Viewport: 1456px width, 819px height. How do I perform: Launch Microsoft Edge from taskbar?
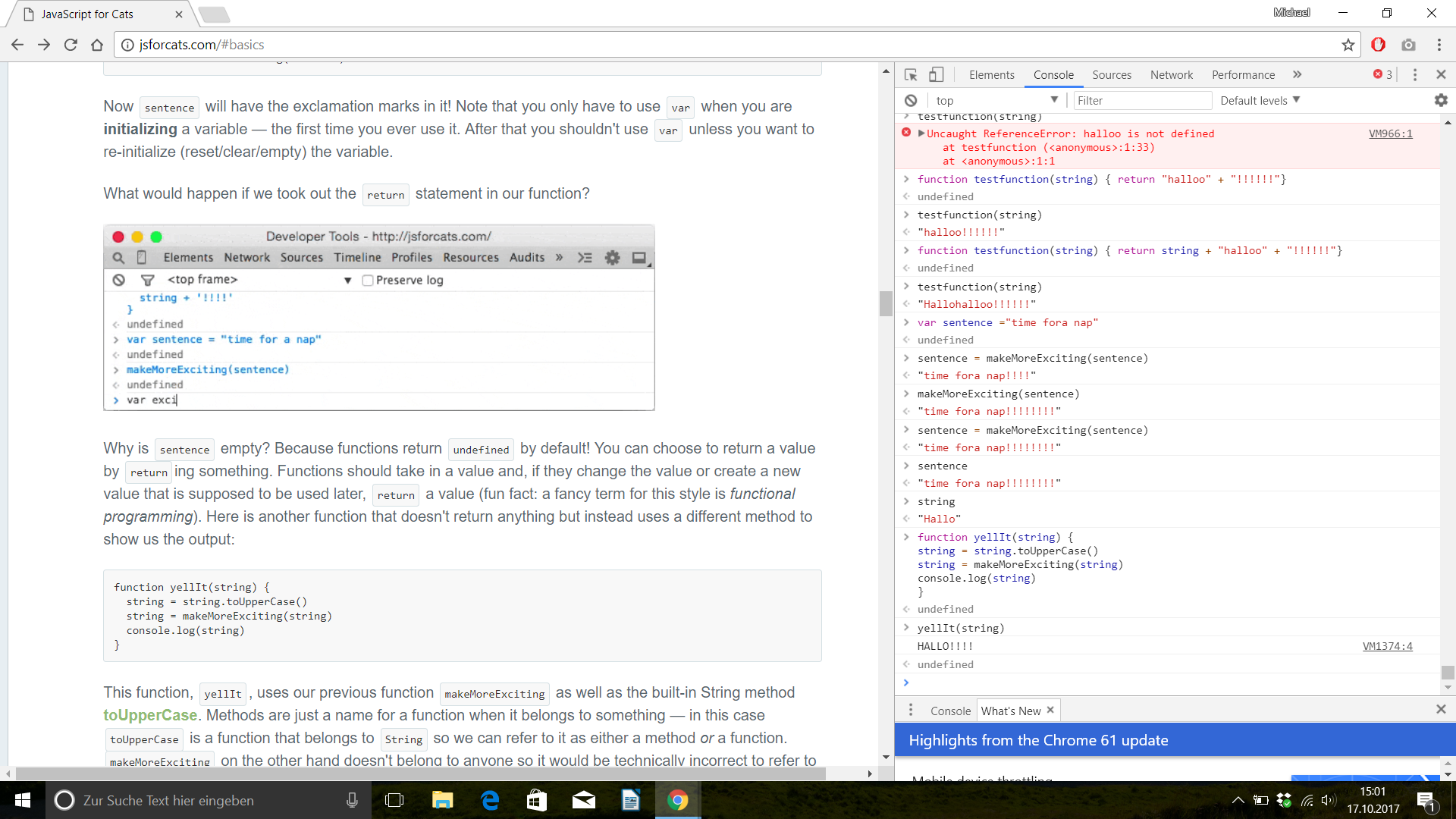490,800
